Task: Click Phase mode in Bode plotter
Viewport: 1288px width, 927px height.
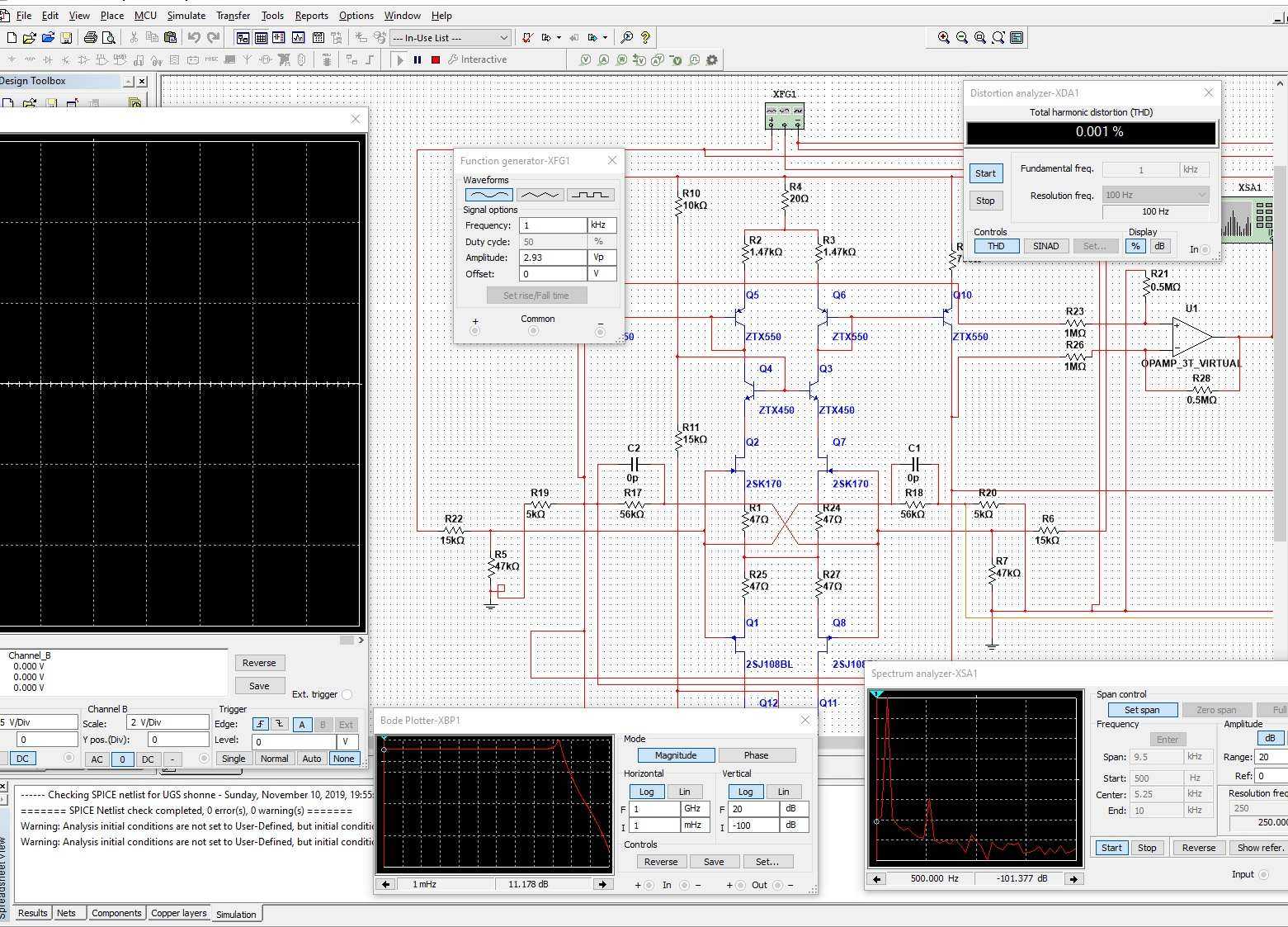Action: tap(757, 755)
